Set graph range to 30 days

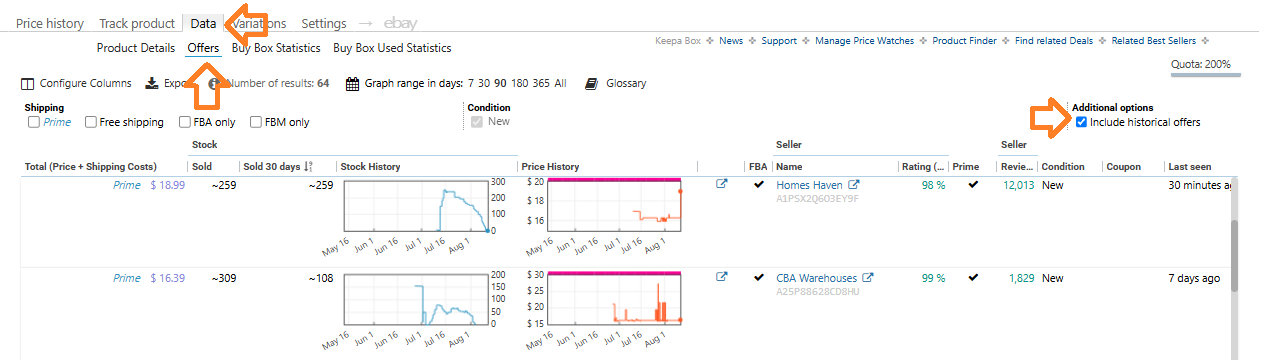485,84
